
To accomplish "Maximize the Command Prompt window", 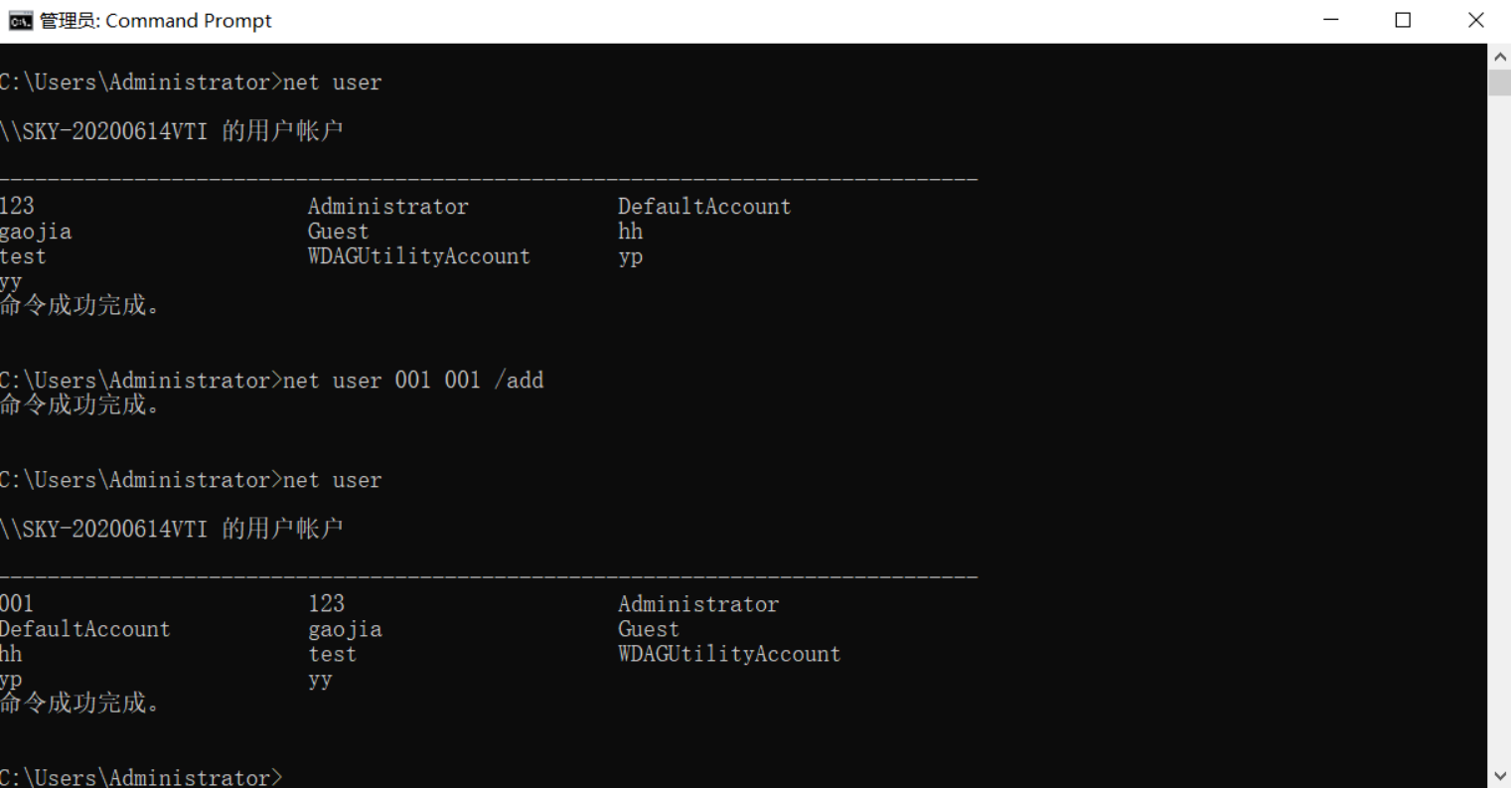I will point(1403,21).
